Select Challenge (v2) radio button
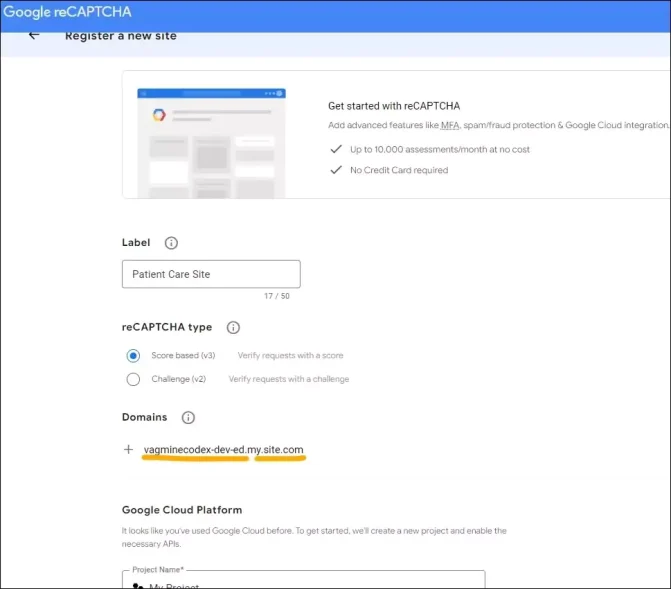The image size is (671, 589). pyautogui.click(x=133, y=379)
